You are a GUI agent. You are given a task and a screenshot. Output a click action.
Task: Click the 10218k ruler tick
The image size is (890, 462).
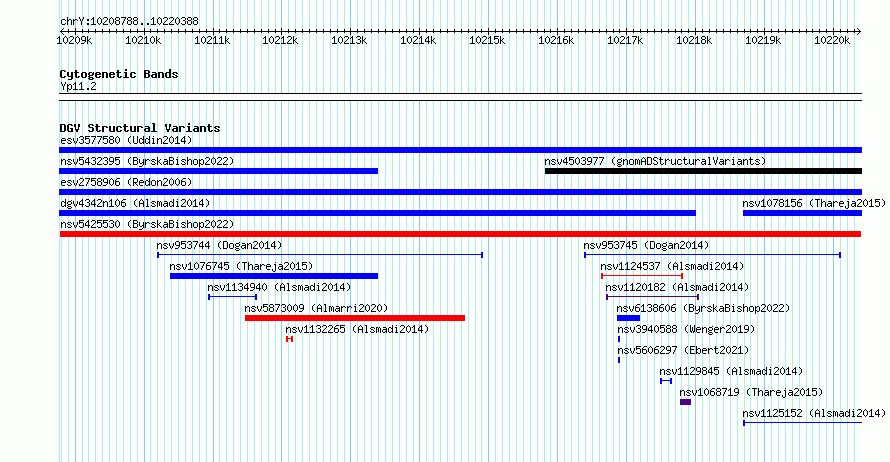(694, 40)
